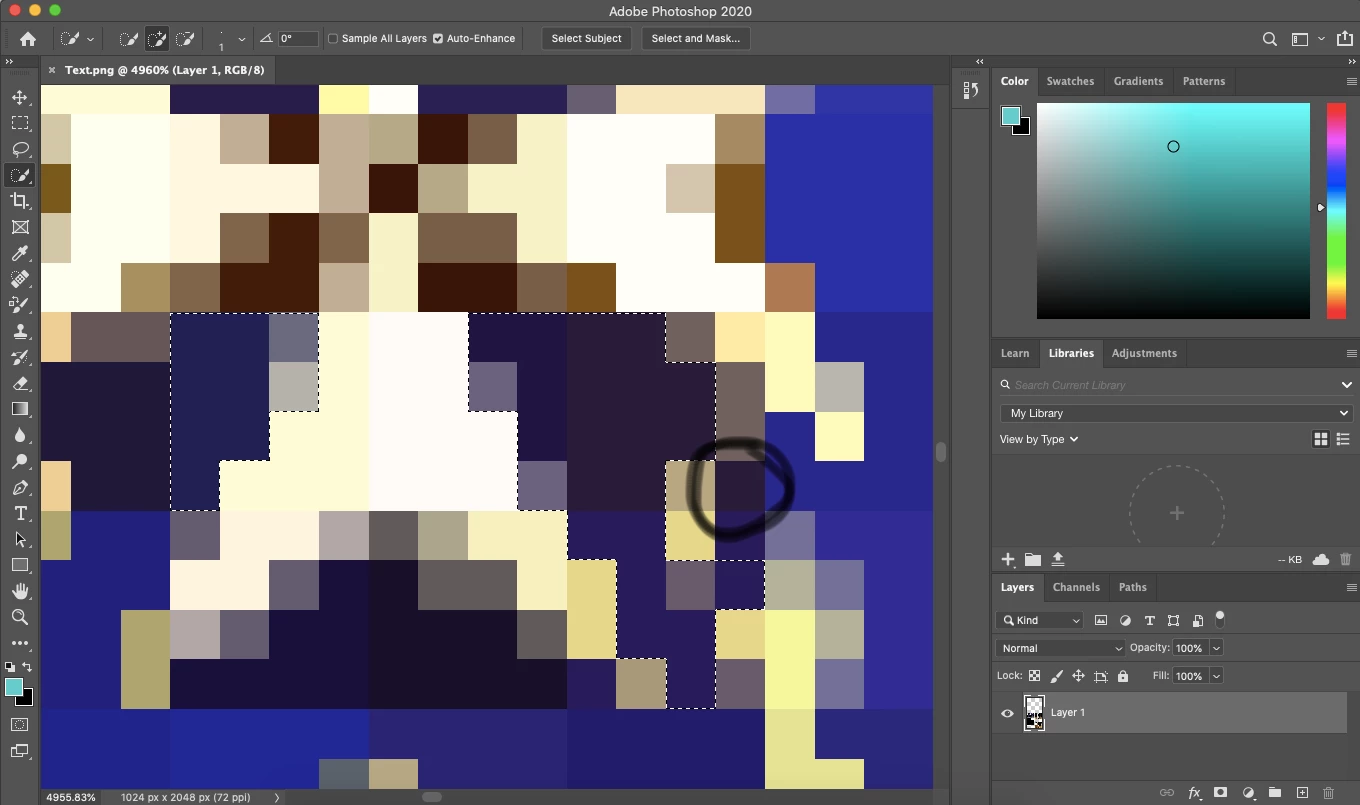Select the Zoom tool
The width and height of the screenshot is (1360, 805).
[x=19, y=617]
